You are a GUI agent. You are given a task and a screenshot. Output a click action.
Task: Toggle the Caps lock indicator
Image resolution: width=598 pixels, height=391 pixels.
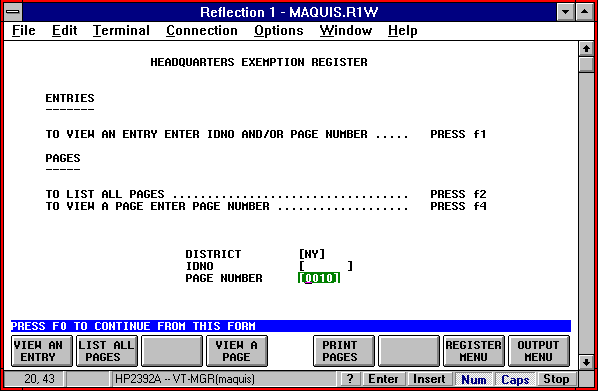pyautogui.click(x=515, y=379)
